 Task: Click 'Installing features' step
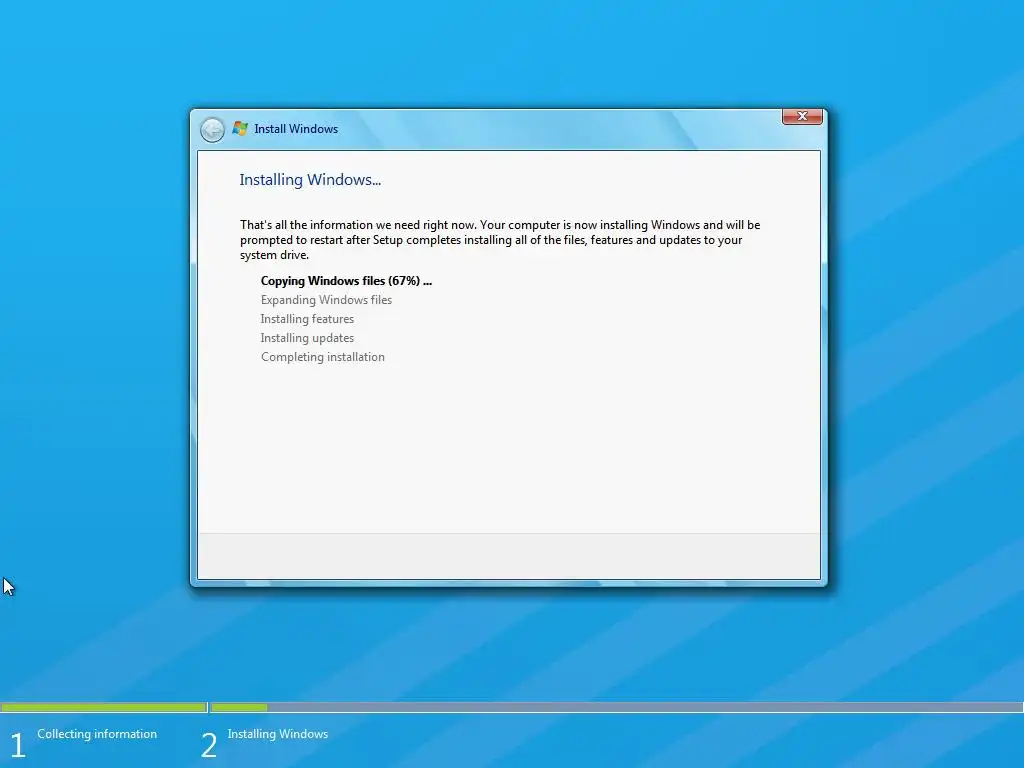point(307,319)
